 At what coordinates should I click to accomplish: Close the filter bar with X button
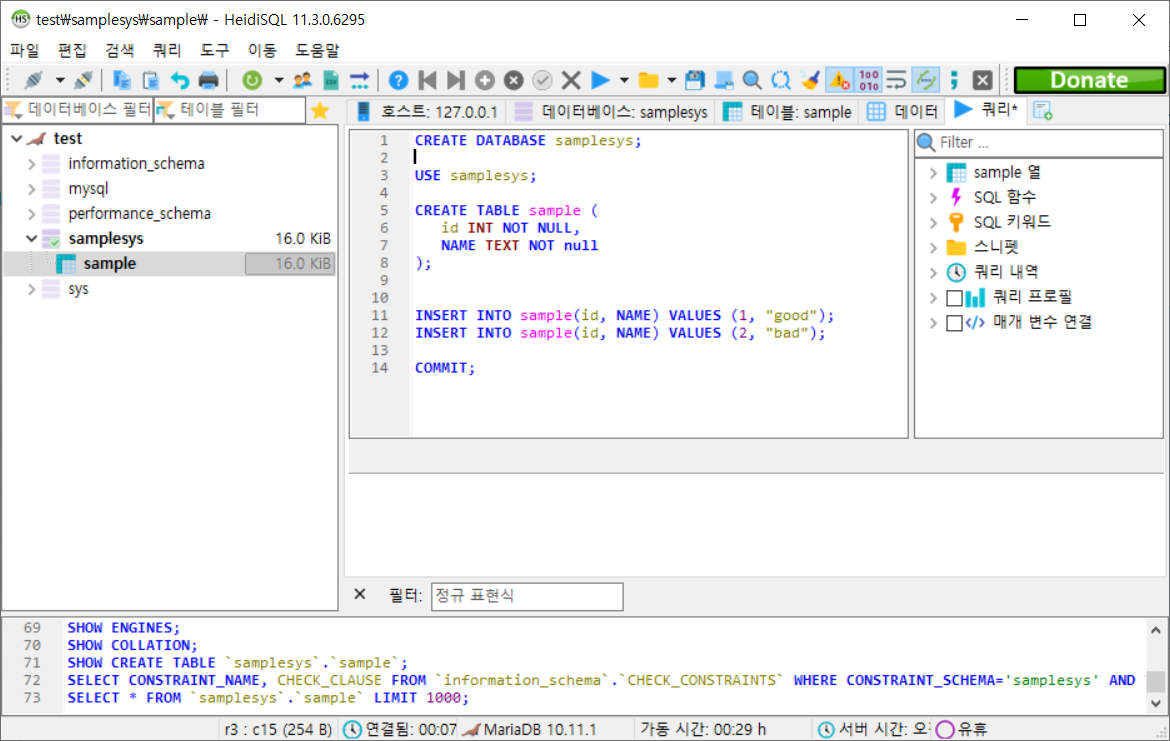pyautogui.click(x=360, y=594)
